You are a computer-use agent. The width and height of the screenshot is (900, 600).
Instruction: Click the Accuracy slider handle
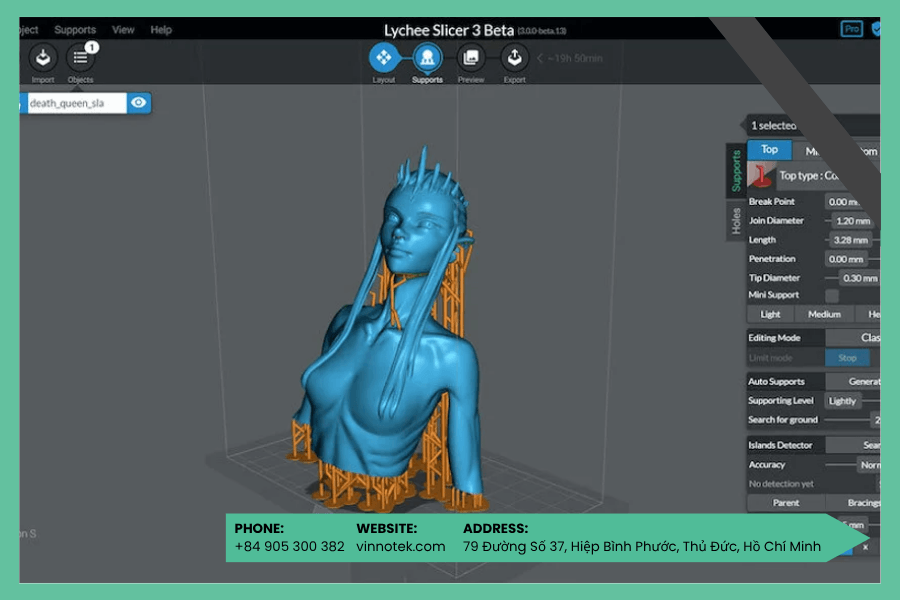869,464
